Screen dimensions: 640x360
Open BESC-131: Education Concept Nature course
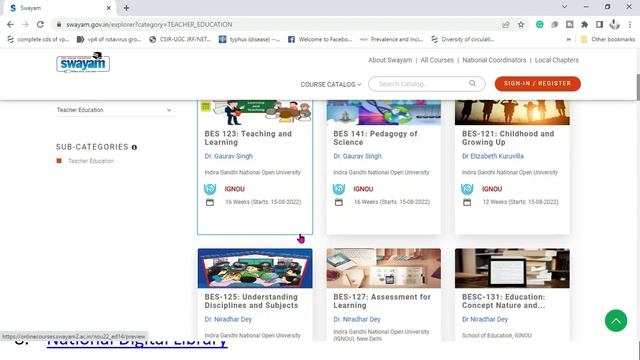click(504, 301)
